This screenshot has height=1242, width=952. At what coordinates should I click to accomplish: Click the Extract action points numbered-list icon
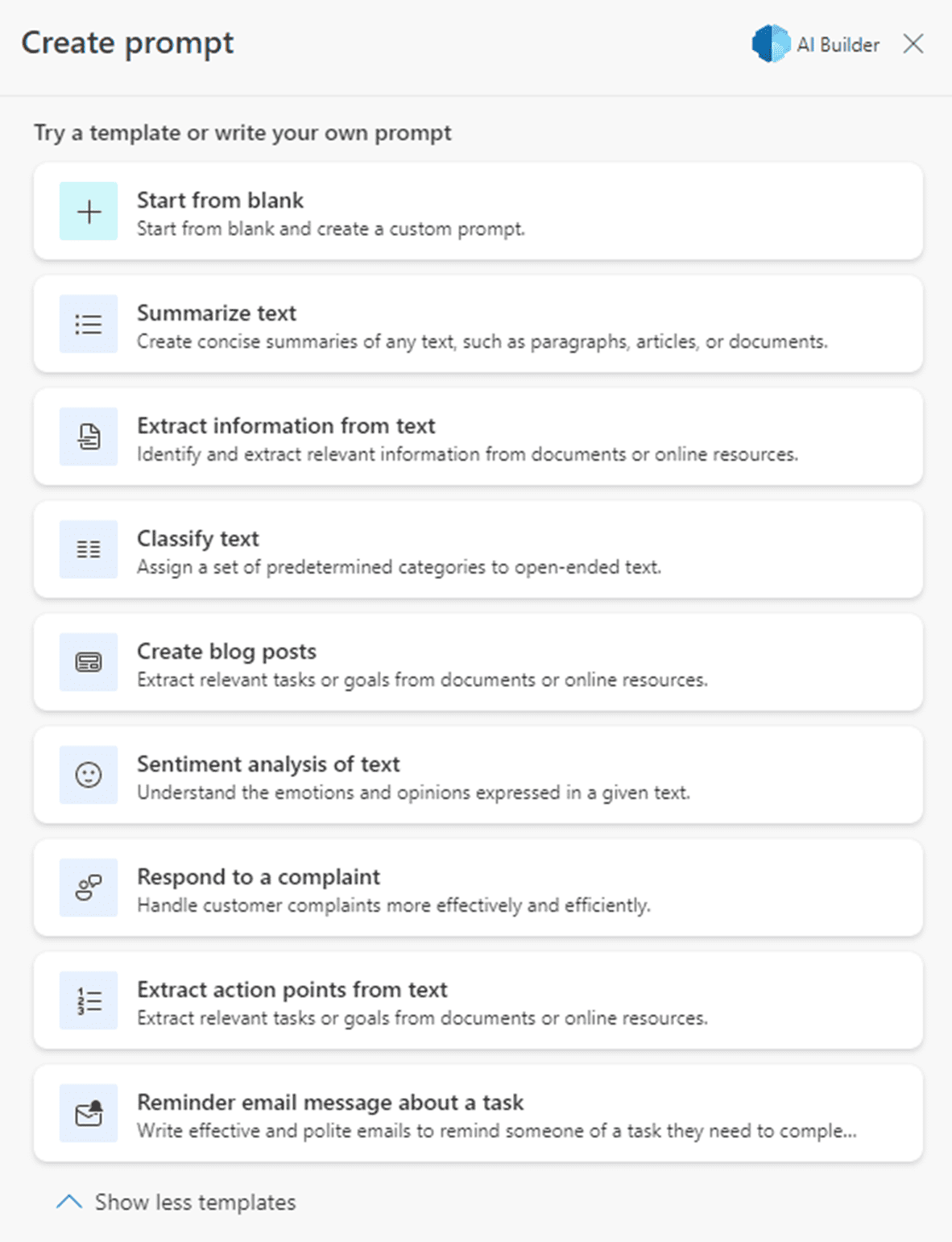[x=89, y=1001]
